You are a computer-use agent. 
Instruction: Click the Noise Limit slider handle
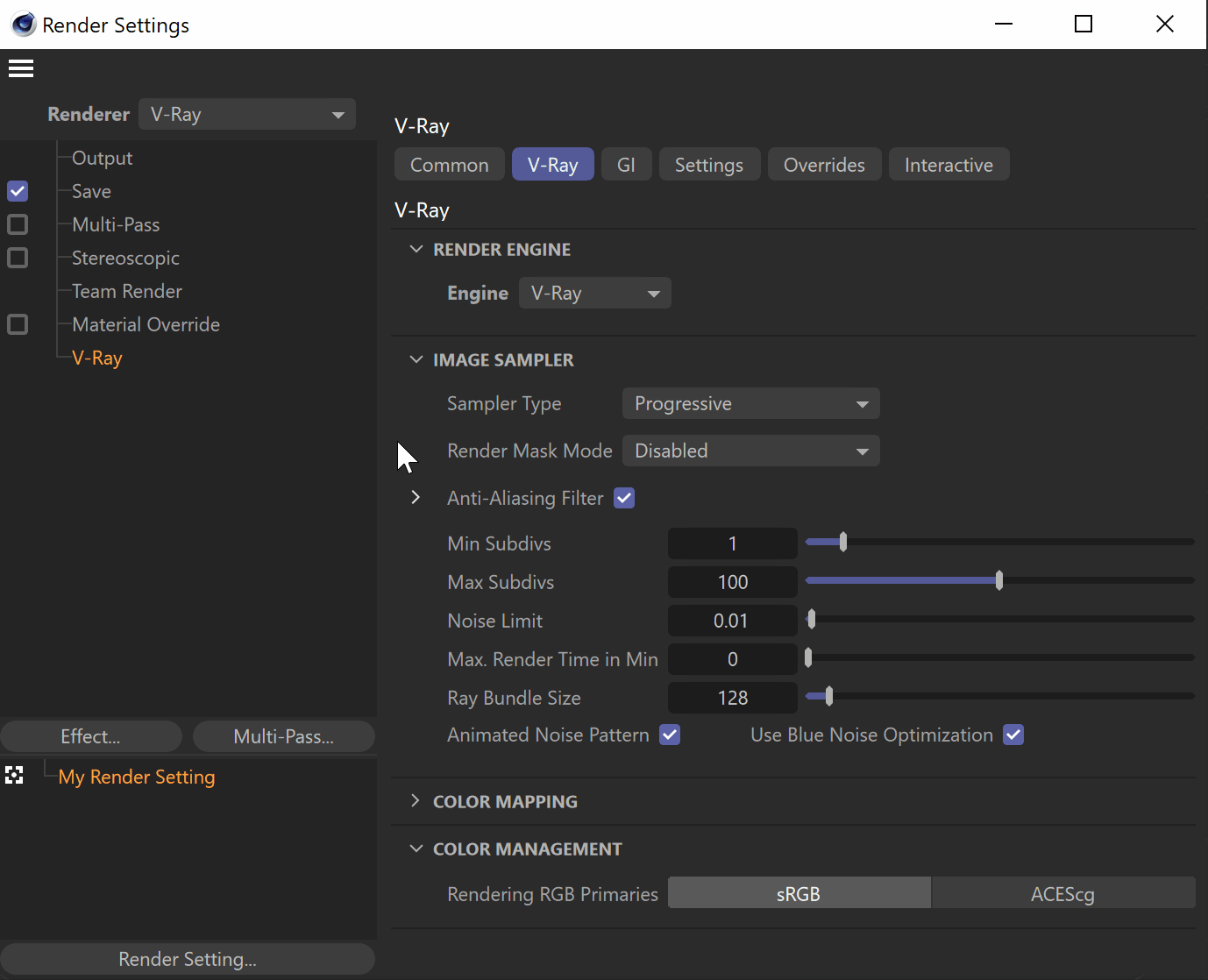812,619
